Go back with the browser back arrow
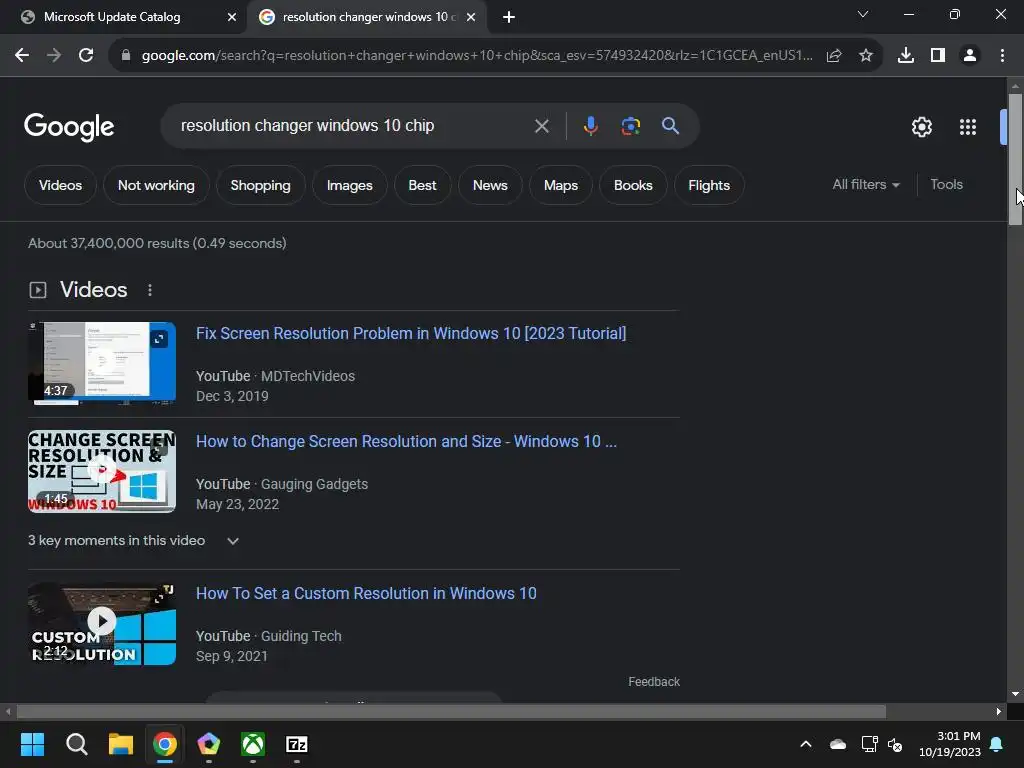Image resolution: width=1024 pixels, height=768 pixels. pyautogui.click(x=22, y=56)
